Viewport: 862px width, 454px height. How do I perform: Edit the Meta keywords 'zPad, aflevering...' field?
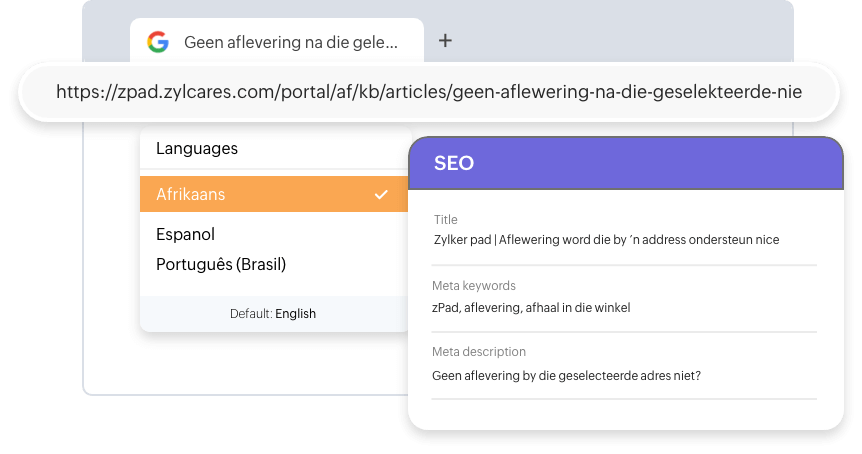531,307
